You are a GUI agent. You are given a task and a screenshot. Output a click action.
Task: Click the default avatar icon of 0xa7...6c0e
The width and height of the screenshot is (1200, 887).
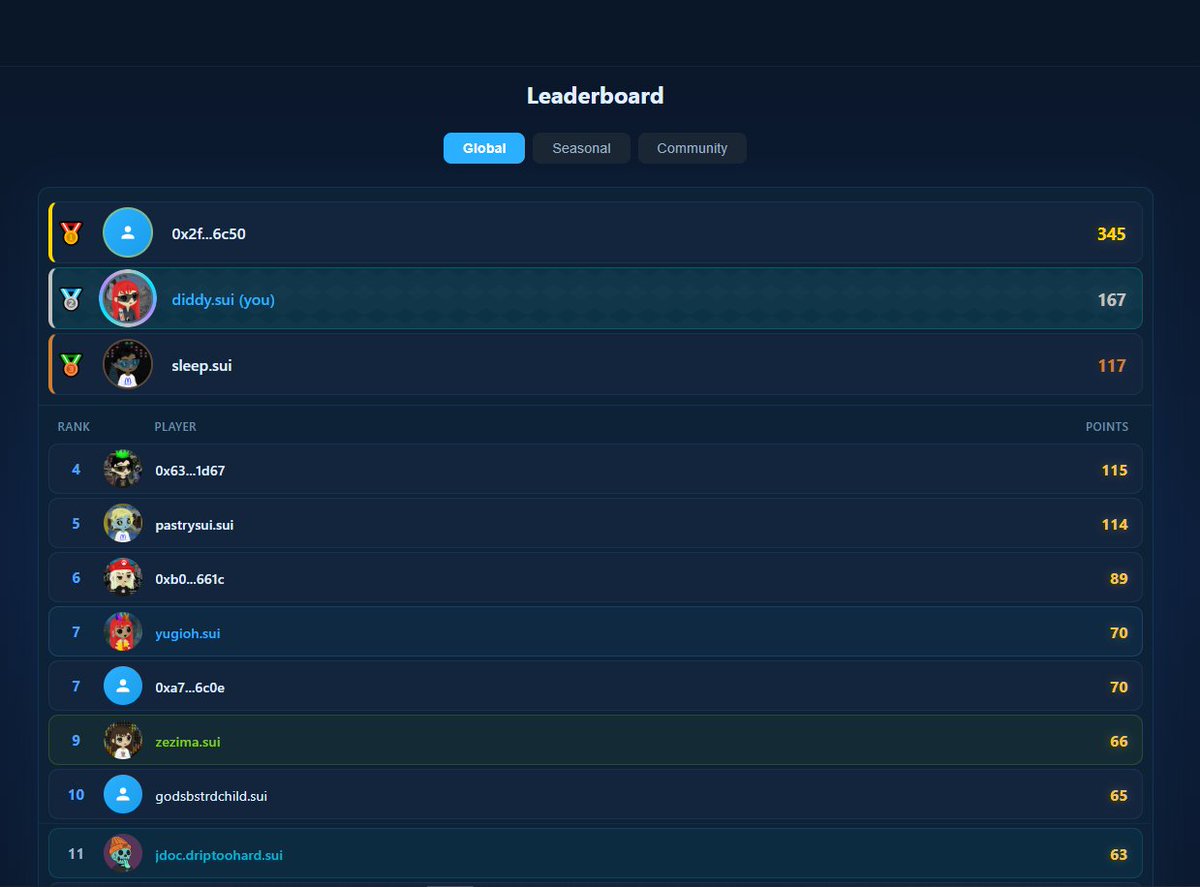coord(123,687)
